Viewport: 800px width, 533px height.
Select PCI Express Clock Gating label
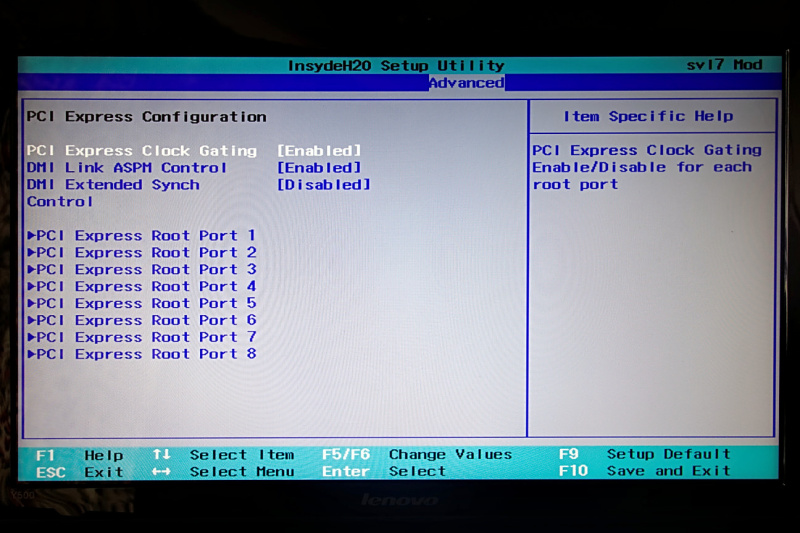[142, 150]
